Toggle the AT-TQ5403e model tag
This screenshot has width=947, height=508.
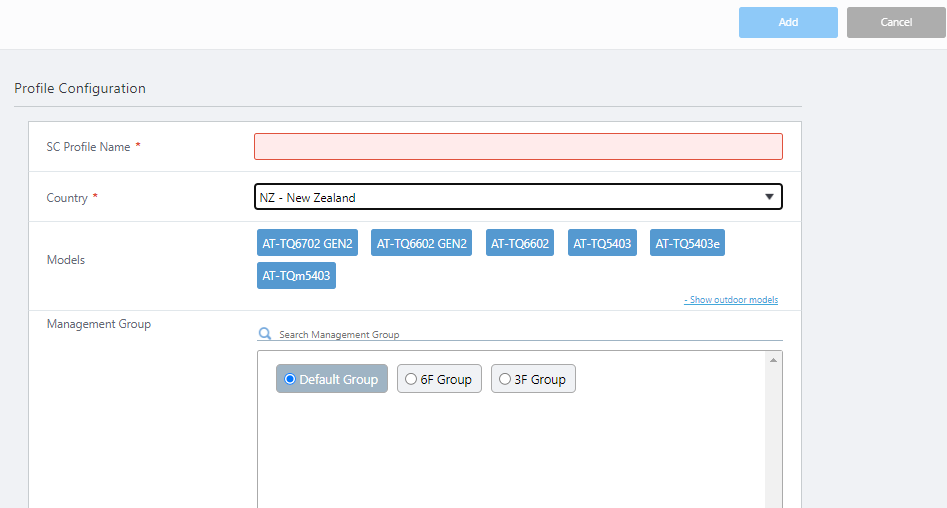click(687, 243)
